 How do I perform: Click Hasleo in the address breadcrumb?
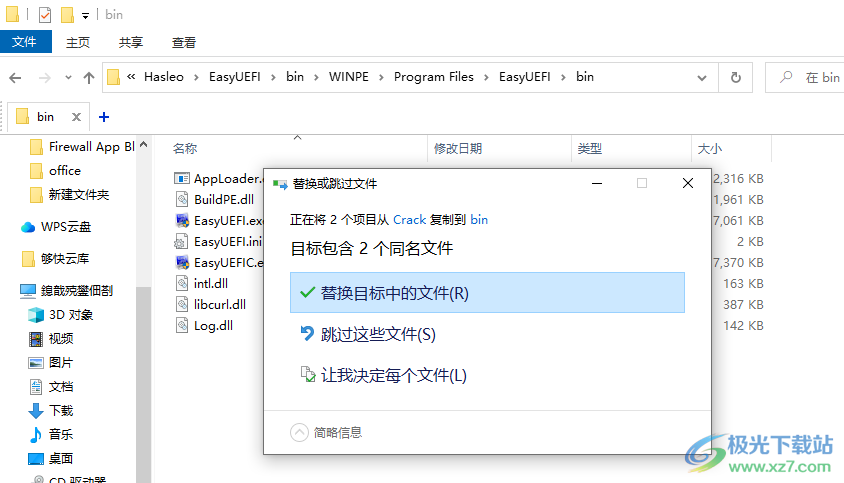[x=164, y=77]
